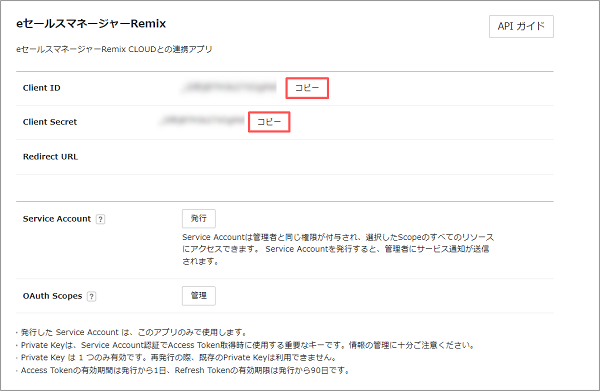This screenshot has height=391, width=600.
Task: Select the Service Account label
Action: [57, 219]
